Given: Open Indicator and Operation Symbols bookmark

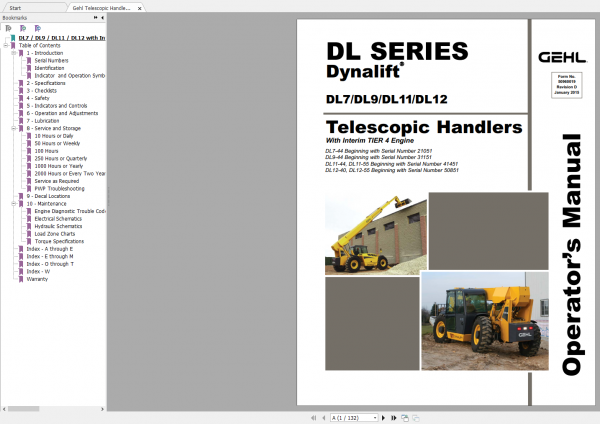Looking at the screenshot, I should [70, 75].
